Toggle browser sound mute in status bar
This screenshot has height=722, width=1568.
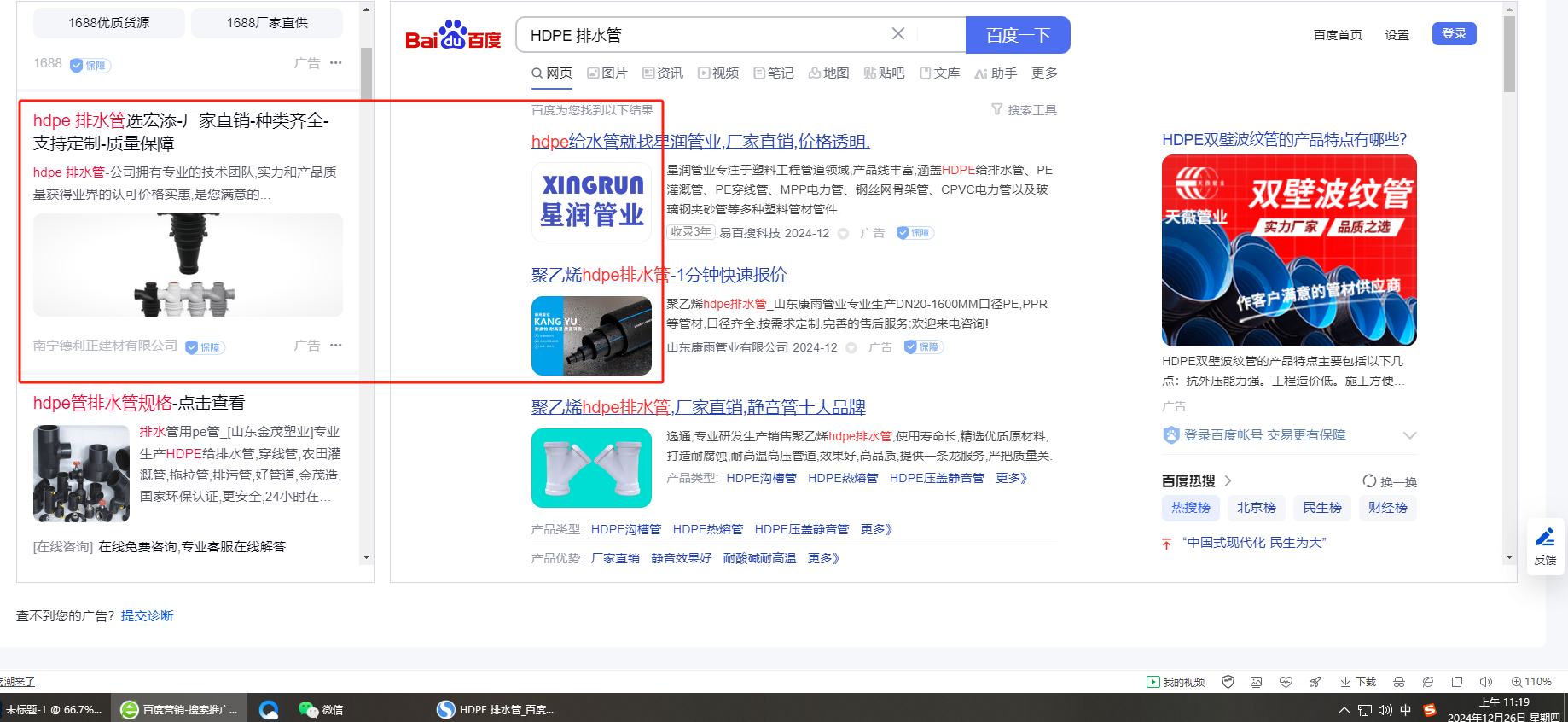click(x=1486, y=682)
